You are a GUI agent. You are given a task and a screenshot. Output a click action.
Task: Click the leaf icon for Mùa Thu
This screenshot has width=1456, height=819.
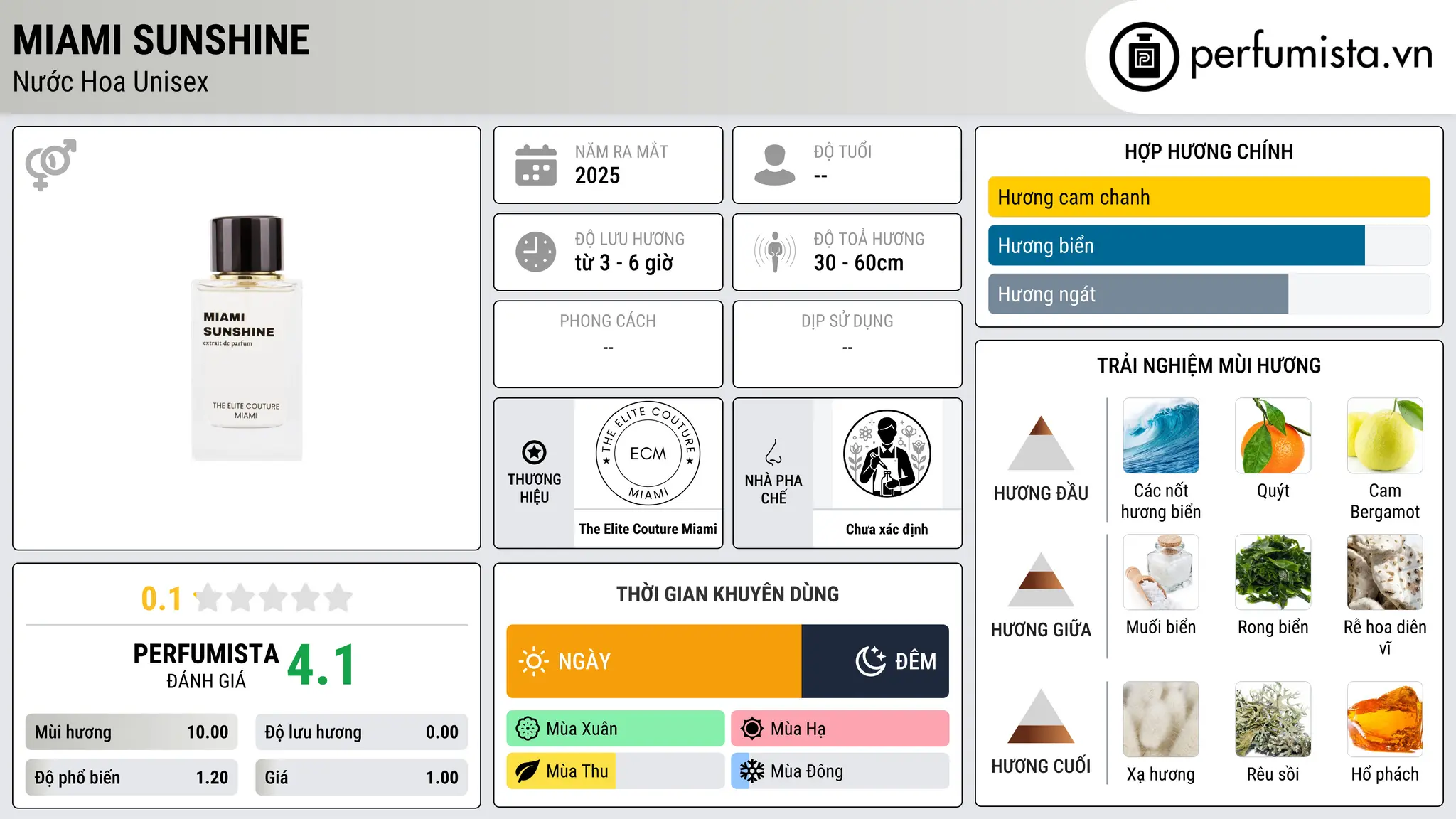[x=528, y=771]
